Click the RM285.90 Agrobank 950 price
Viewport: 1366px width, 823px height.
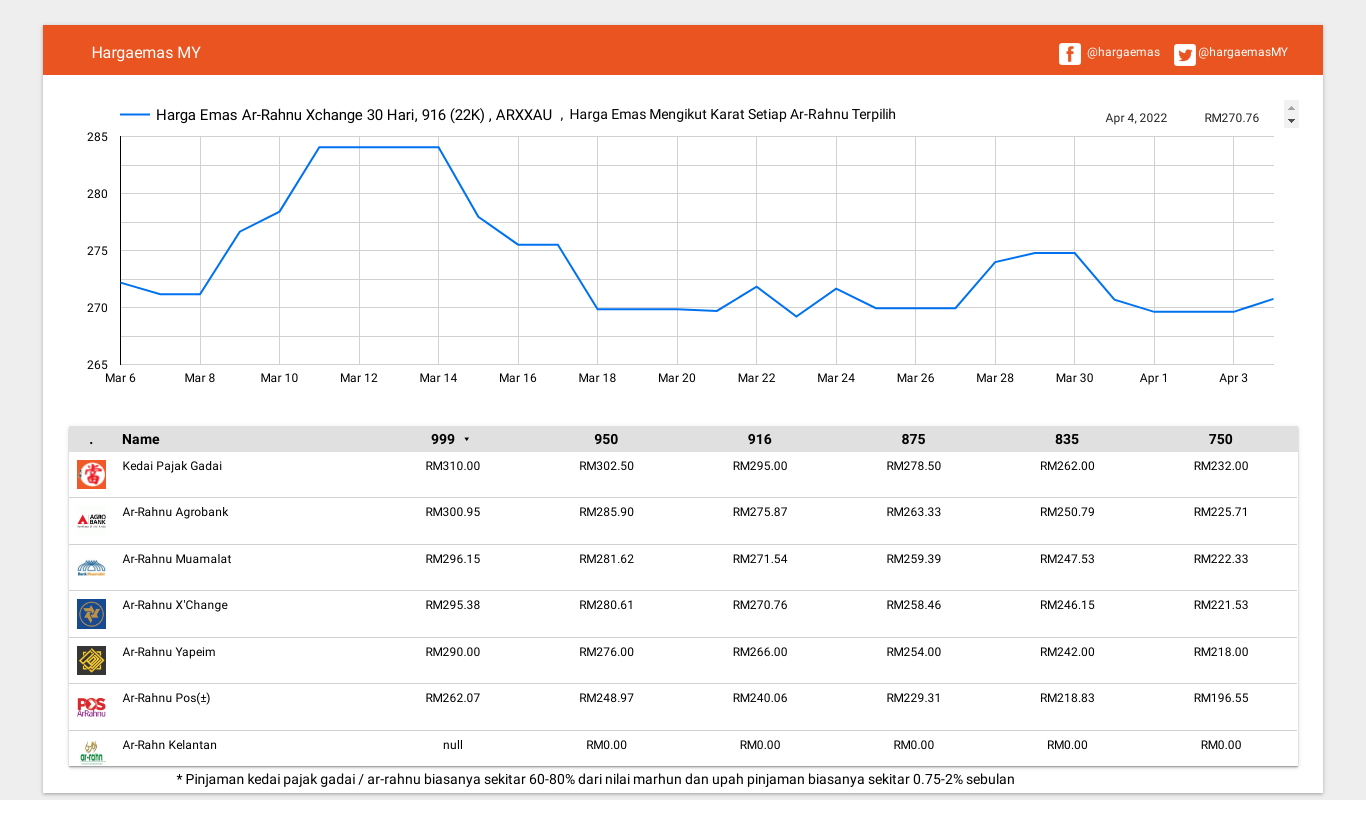click(x=606, y=512)
